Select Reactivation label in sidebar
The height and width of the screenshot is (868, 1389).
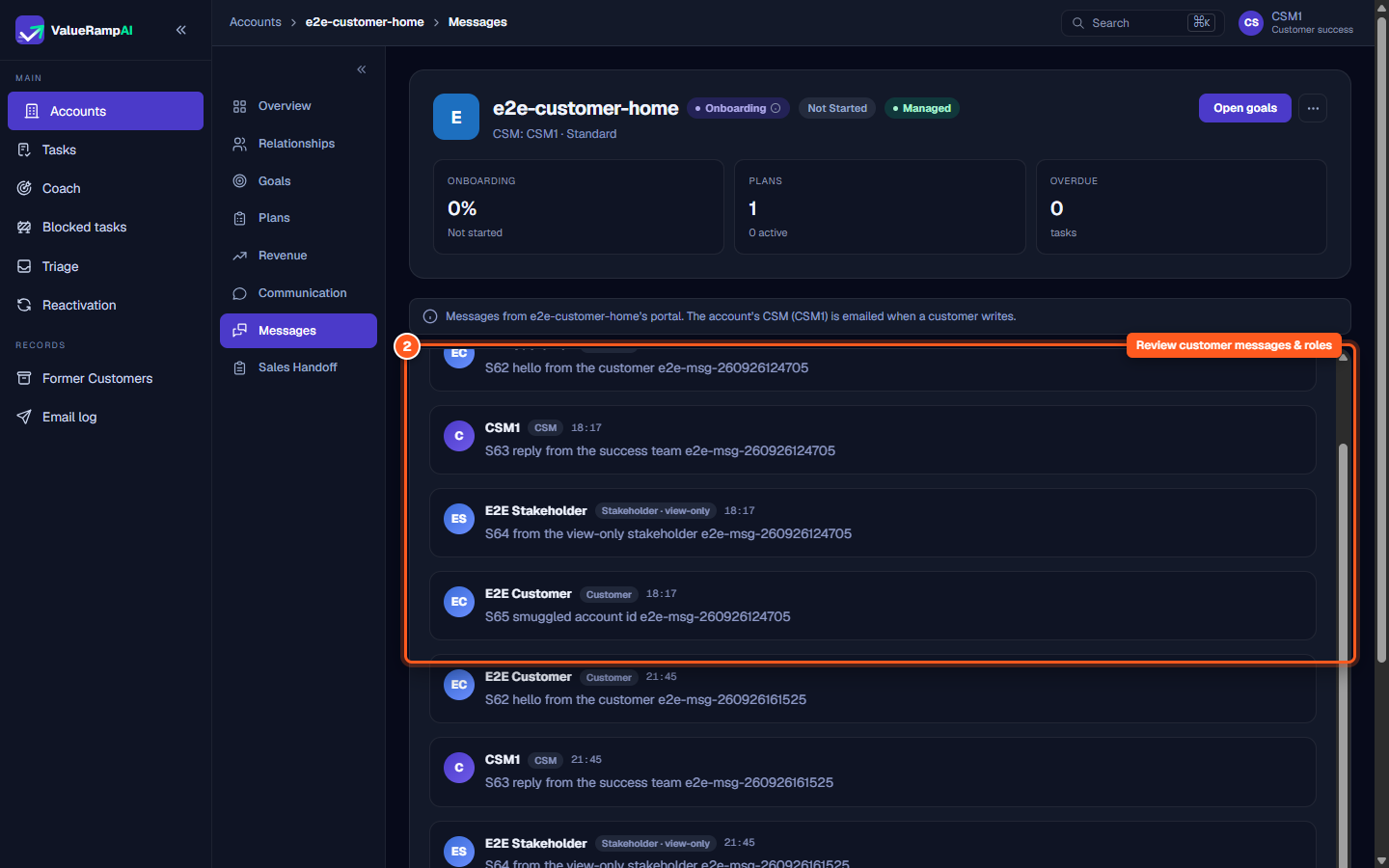[x=79, y=305]
